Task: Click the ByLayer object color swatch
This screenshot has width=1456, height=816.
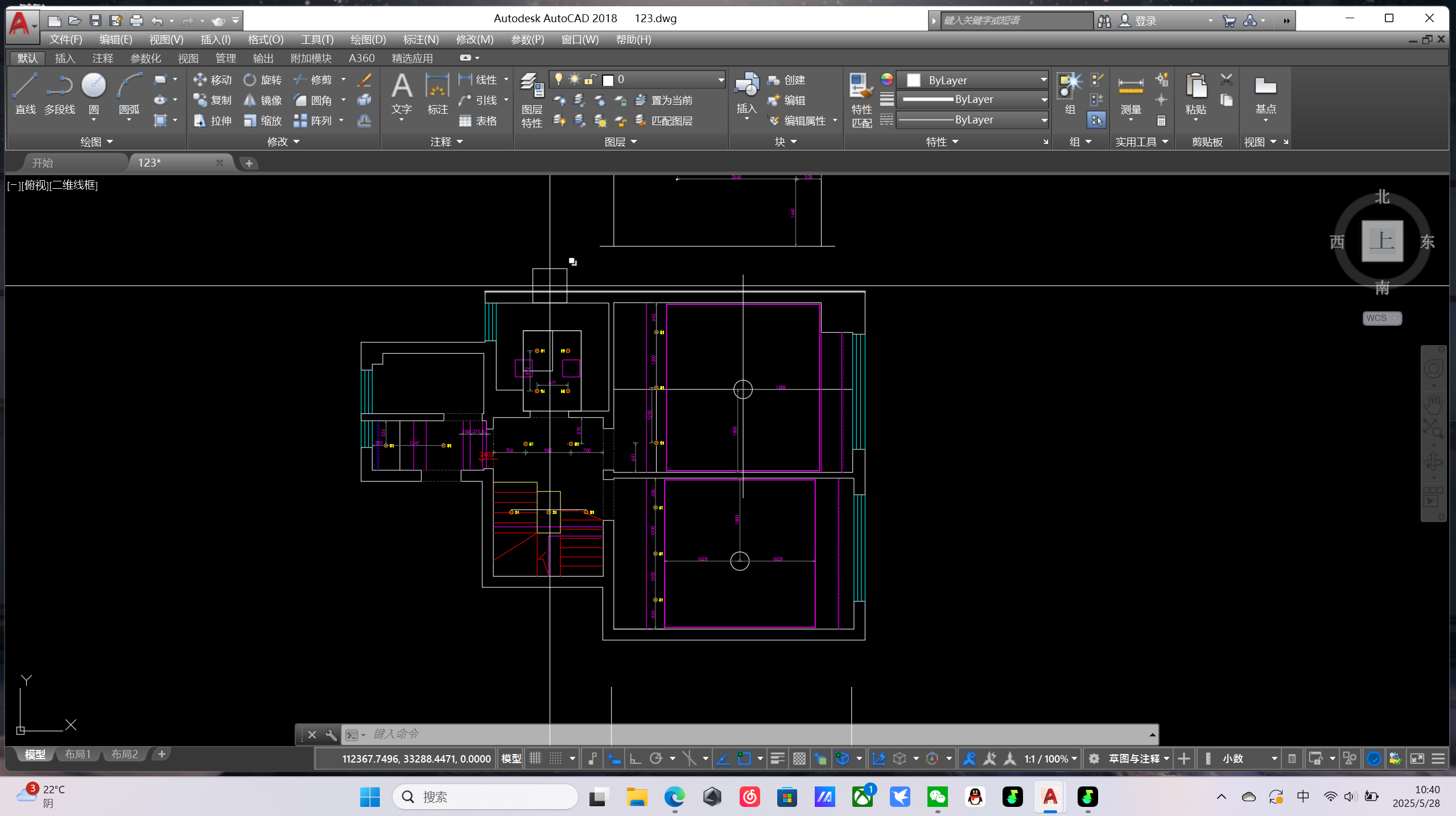Action: pos(914,80)
